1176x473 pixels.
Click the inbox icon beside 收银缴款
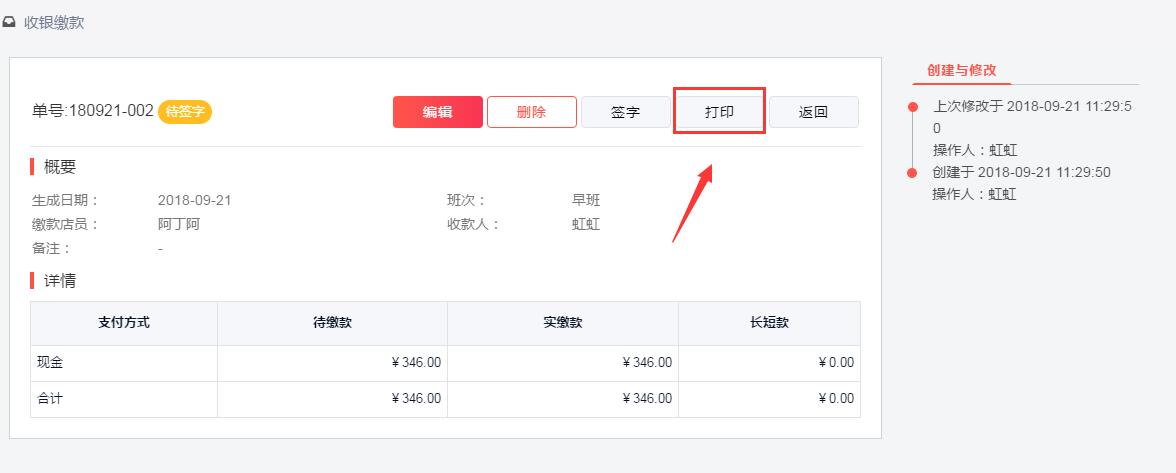(9, 22)
